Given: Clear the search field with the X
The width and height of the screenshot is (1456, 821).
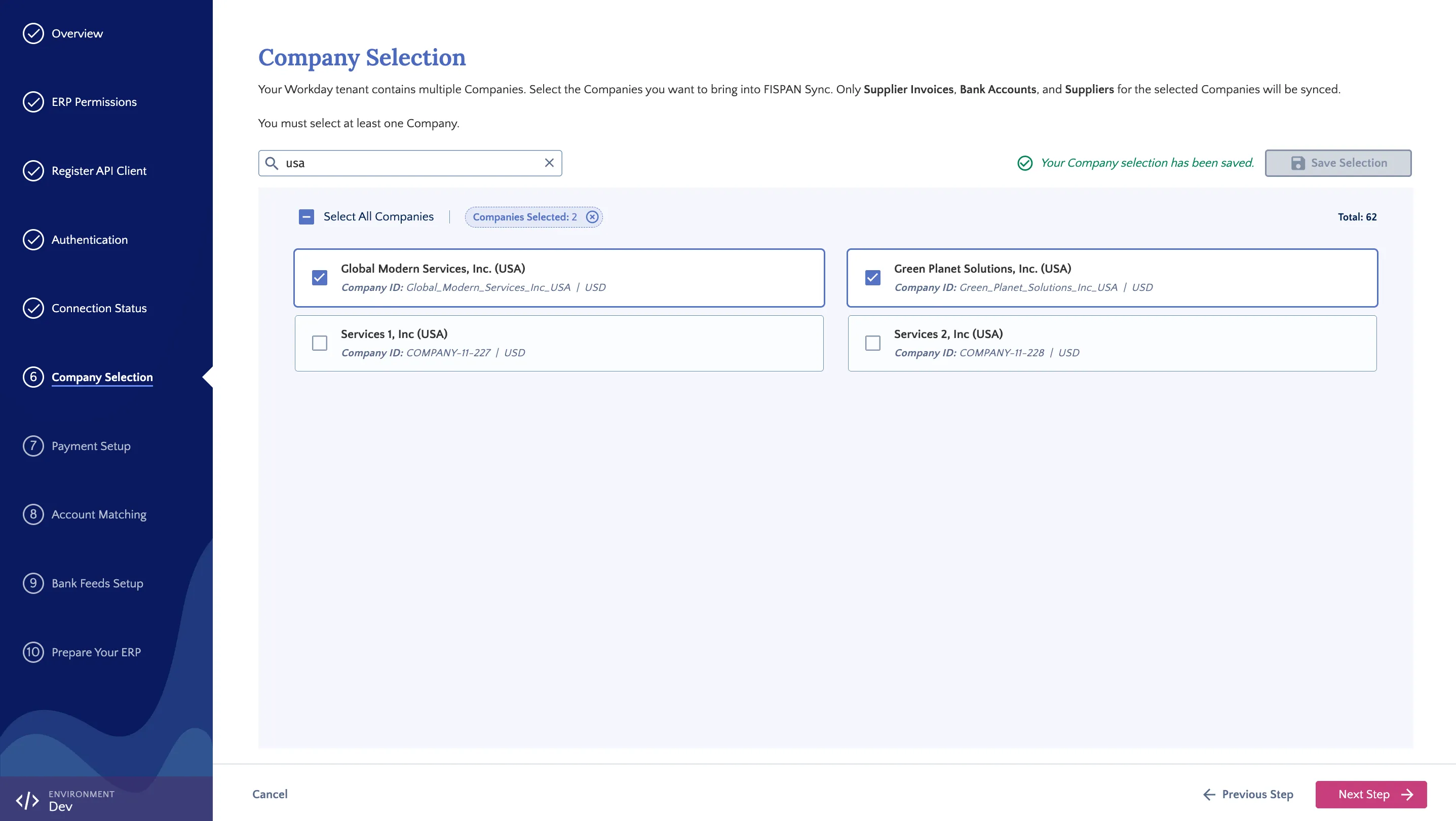Looking at the screenshot, I should (x=549, y=163).
